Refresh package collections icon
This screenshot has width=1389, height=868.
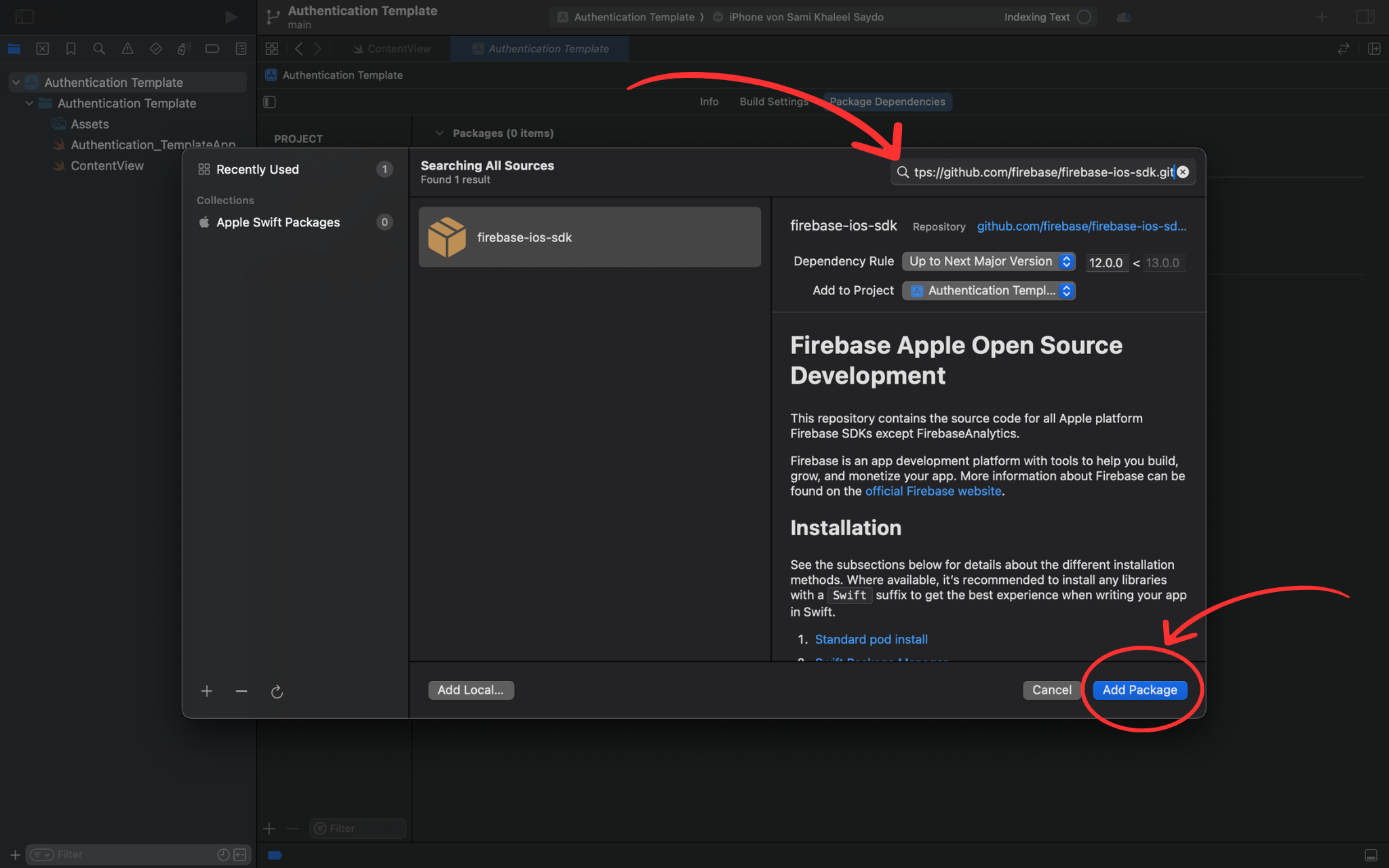[277, 692]
